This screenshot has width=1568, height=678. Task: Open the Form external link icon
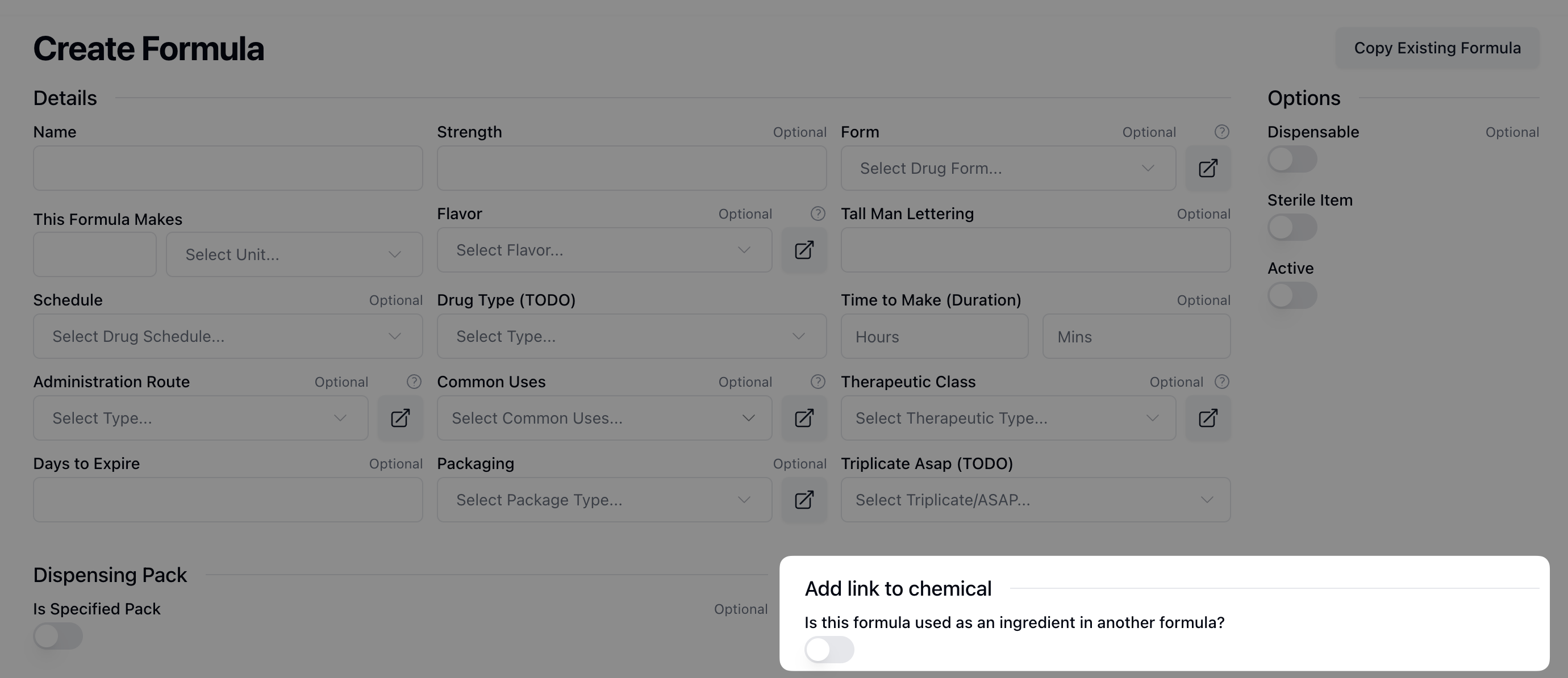pyautogui.click(x=1208, y=168)
